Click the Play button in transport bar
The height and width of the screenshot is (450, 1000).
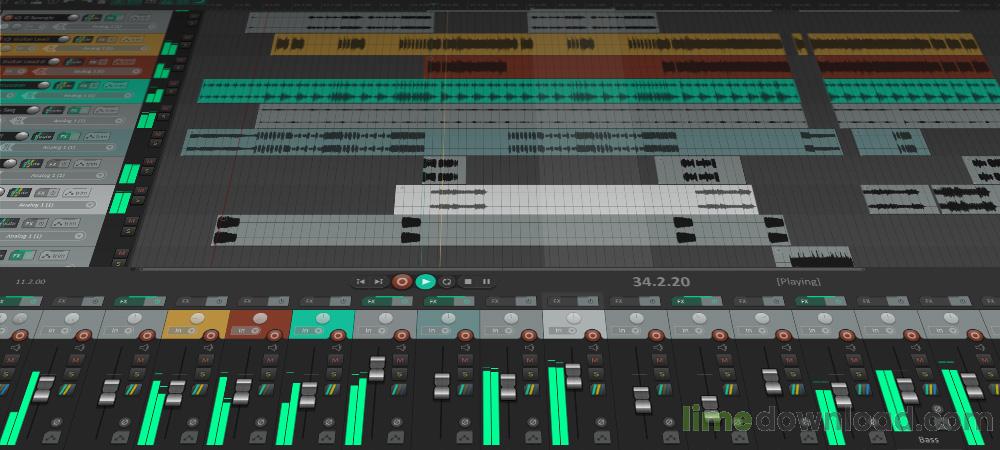click(x=425, y=282)
